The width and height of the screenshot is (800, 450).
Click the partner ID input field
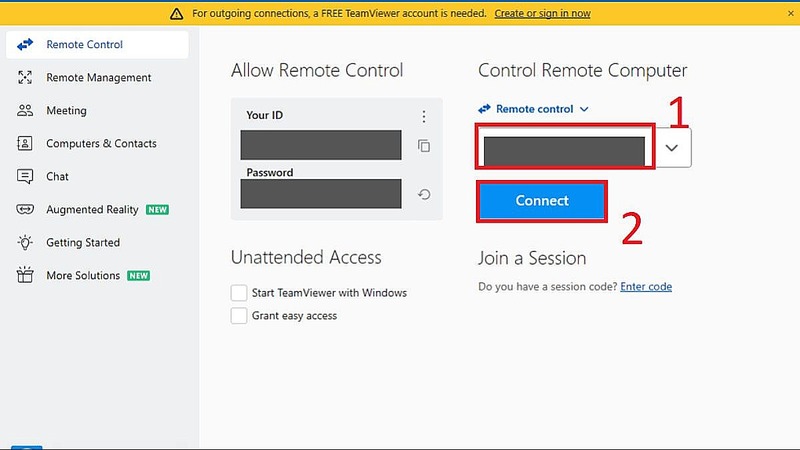coord(565,150)
